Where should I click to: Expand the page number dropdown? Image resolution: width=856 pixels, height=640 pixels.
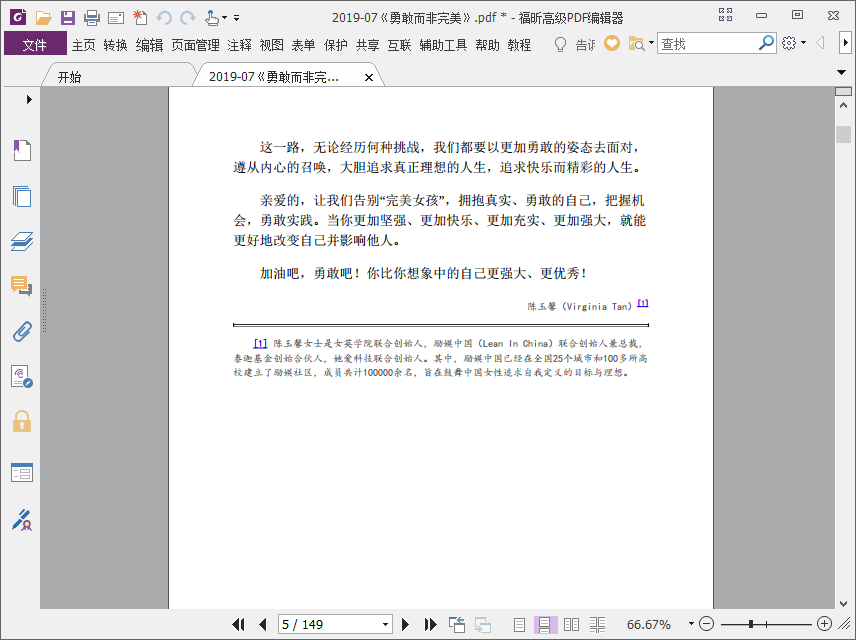tap(385, 624)
